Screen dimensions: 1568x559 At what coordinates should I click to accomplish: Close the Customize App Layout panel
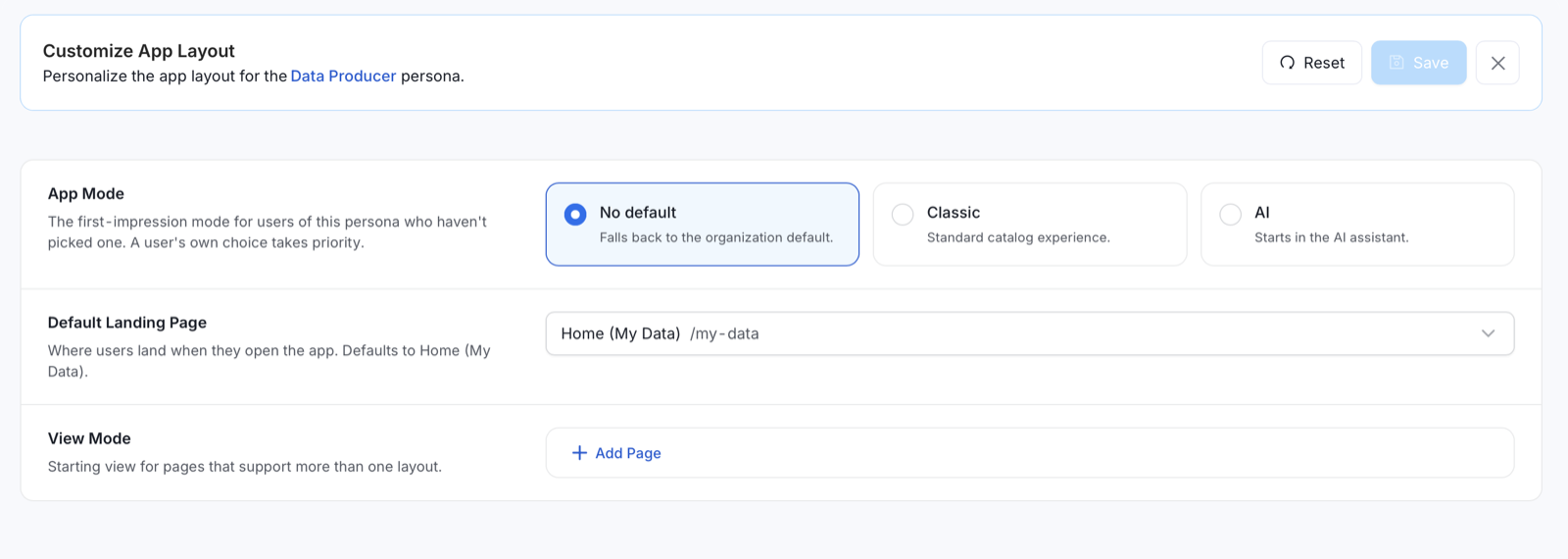[x=1497, y=63]
